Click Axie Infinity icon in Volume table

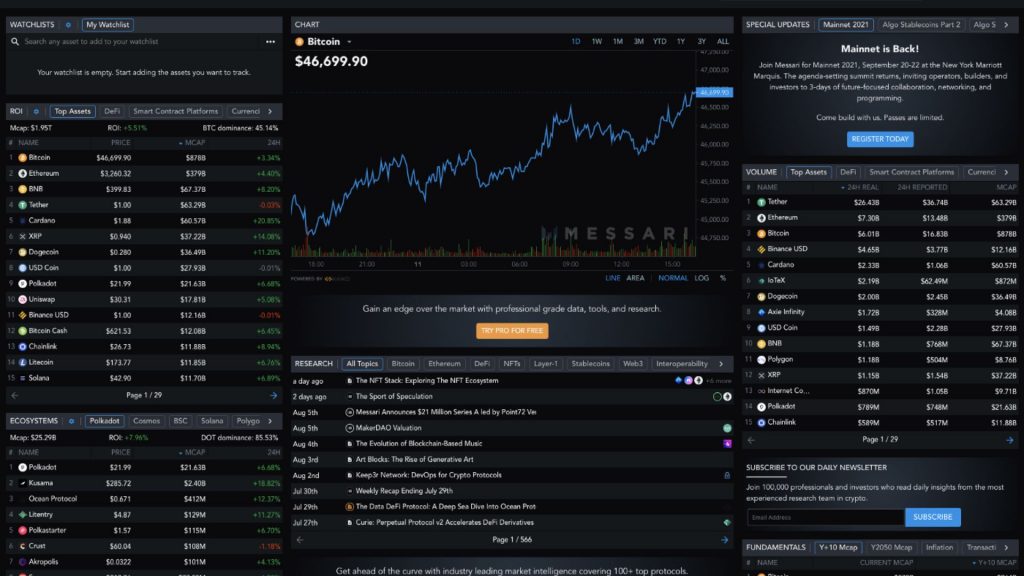761,312
